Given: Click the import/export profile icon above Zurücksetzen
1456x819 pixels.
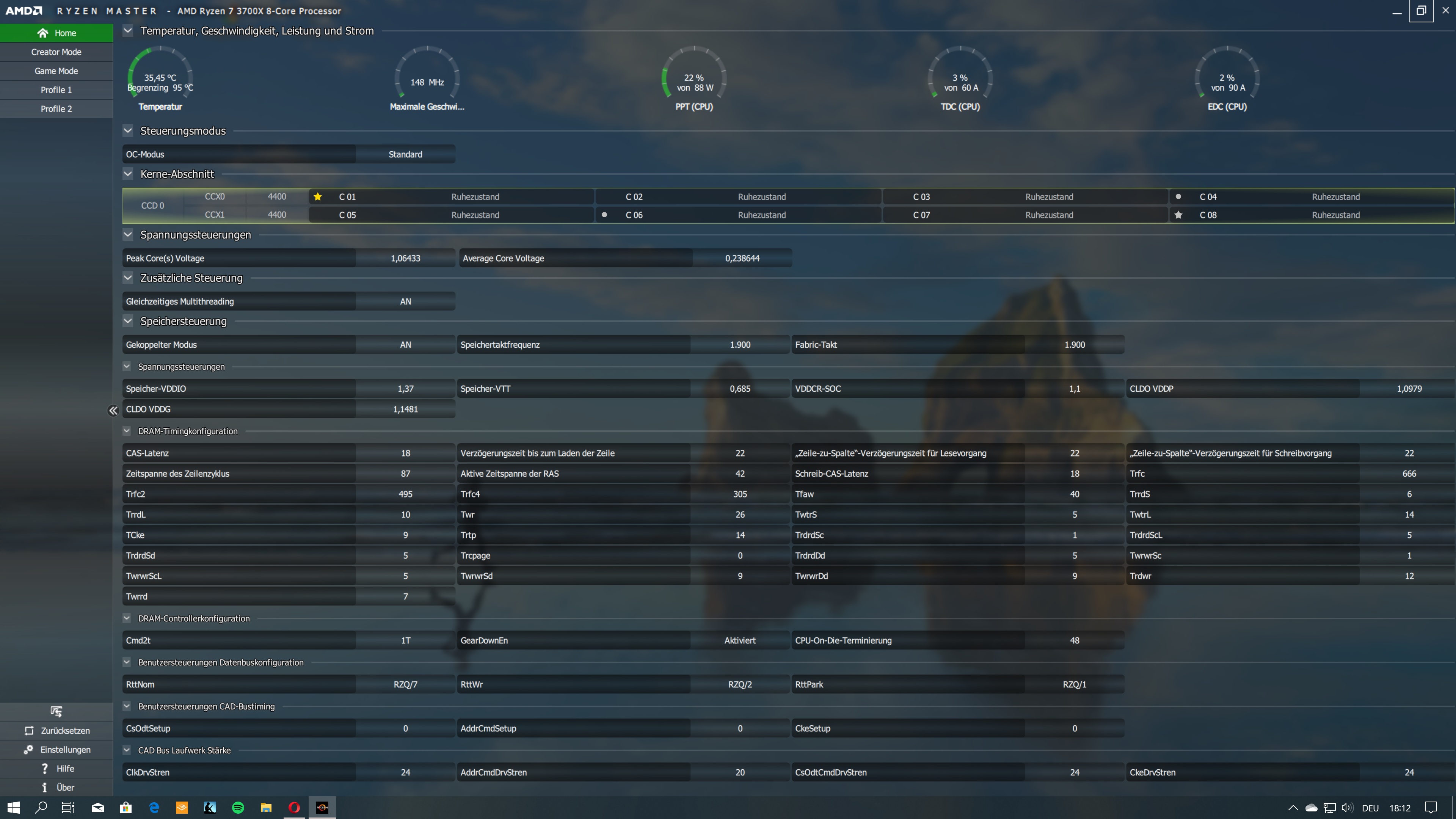Looking at the screenshot, I should click(x=56, y=711).
